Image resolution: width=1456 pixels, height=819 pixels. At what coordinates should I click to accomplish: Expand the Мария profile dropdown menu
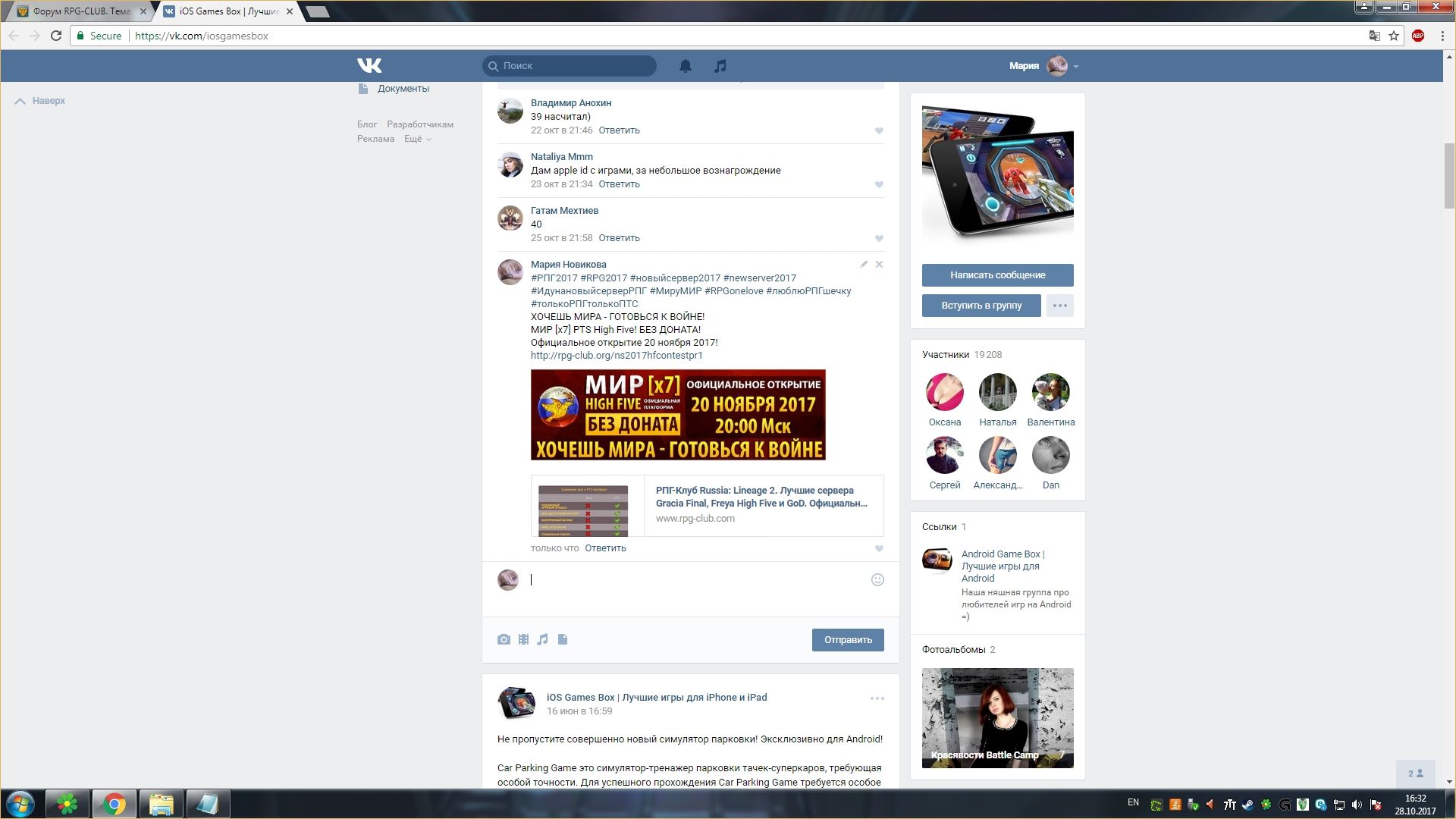[1076, 66]
